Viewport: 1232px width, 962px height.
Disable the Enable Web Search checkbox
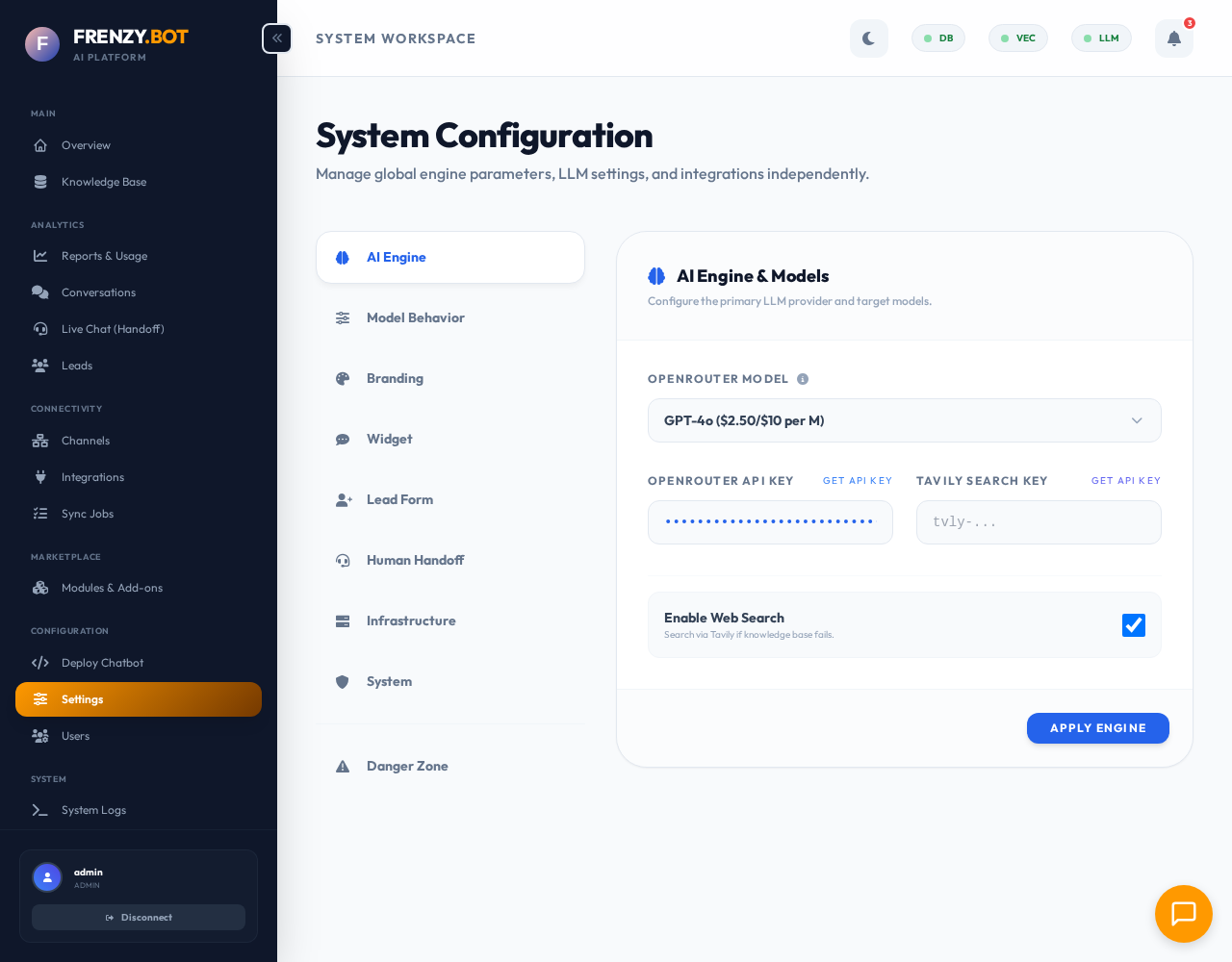(x=1133, y=625)
